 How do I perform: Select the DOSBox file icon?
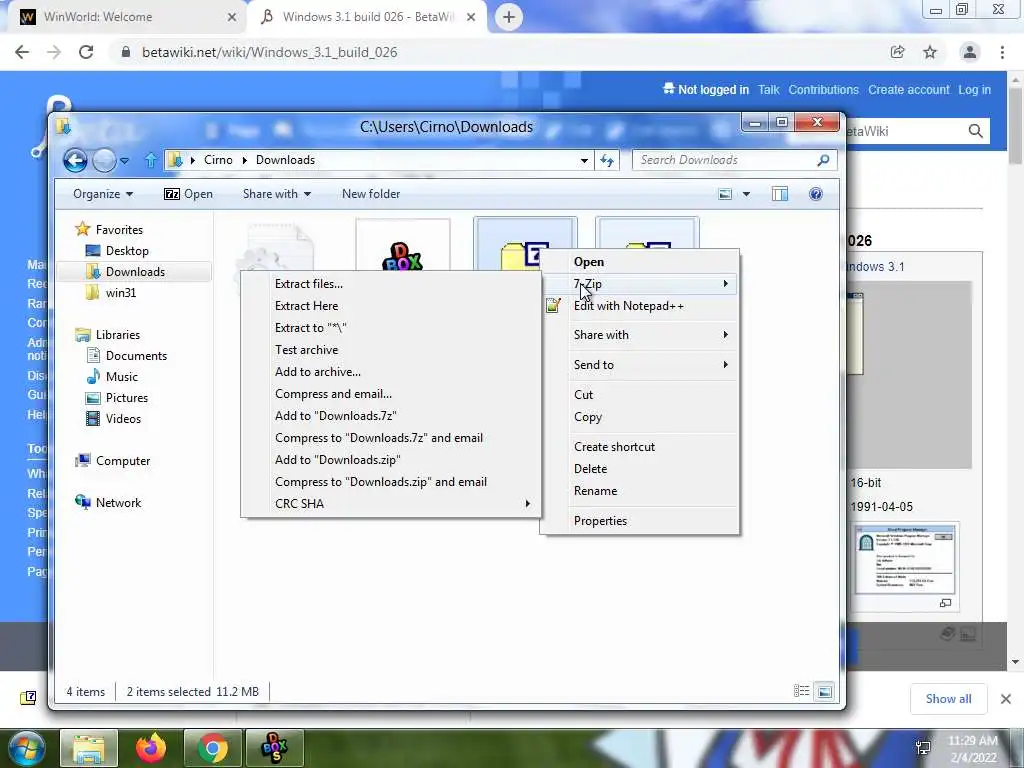pyautogui.click(x=403, y=255)
